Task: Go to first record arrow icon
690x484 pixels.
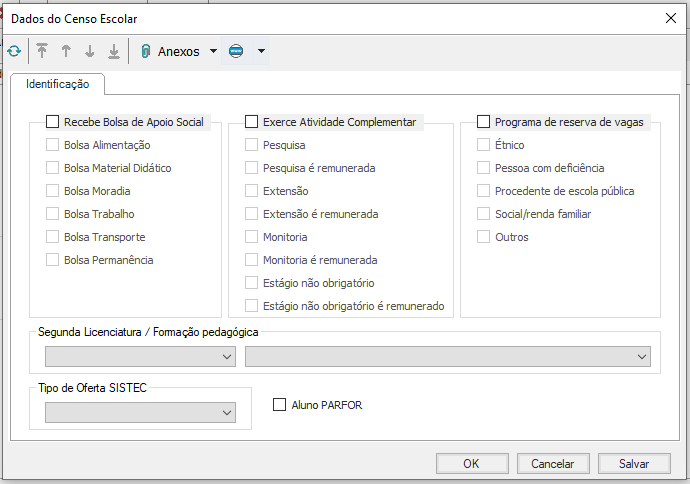Action: click(42, 51)
